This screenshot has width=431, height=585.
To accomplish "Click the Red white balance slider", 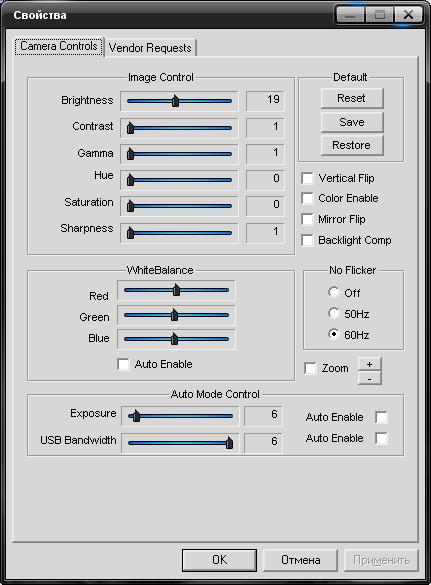I will 176,290.
